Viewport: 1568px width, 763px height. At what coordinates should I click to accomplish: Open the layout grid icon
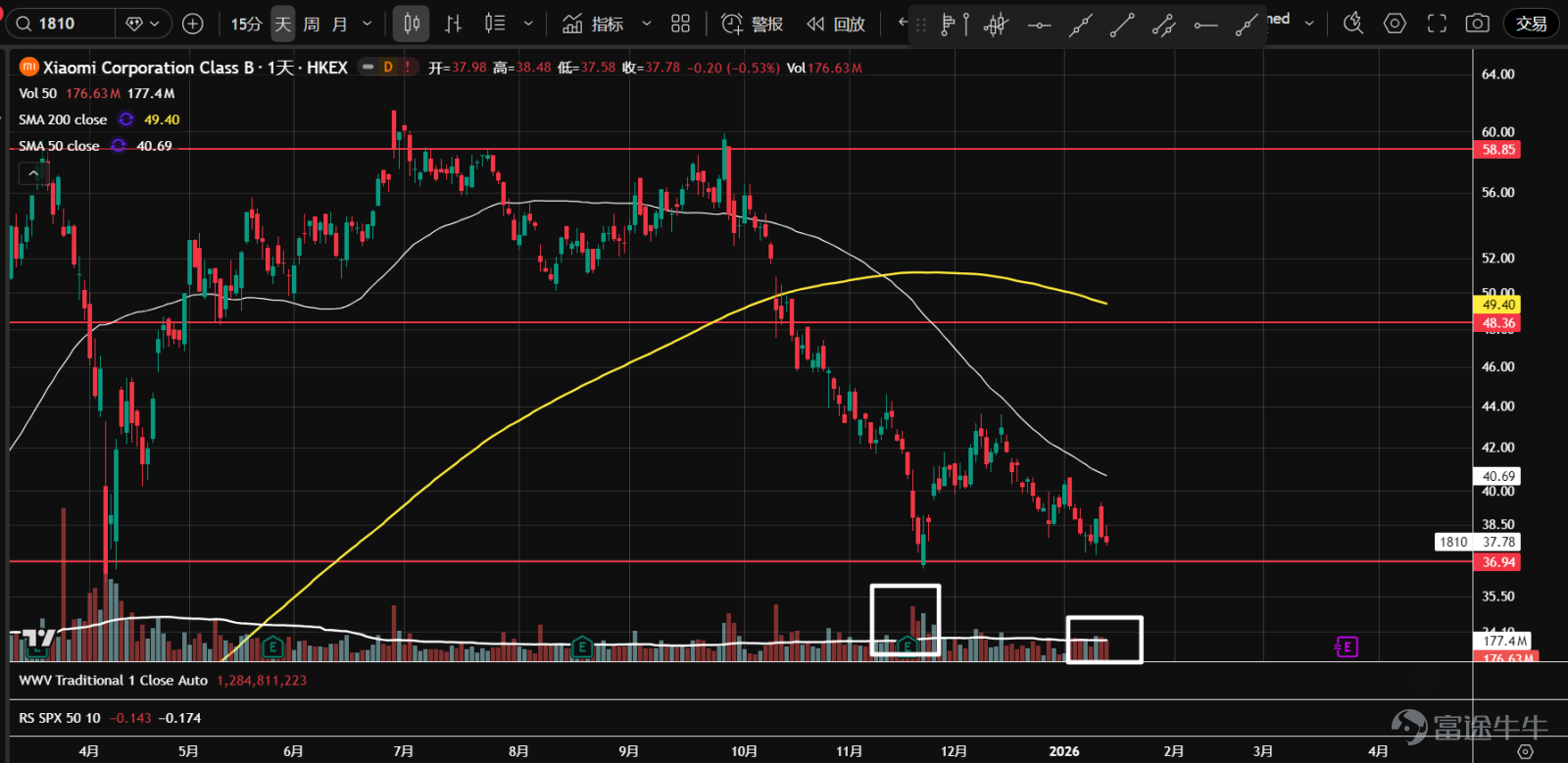click(x=680, y=24)
